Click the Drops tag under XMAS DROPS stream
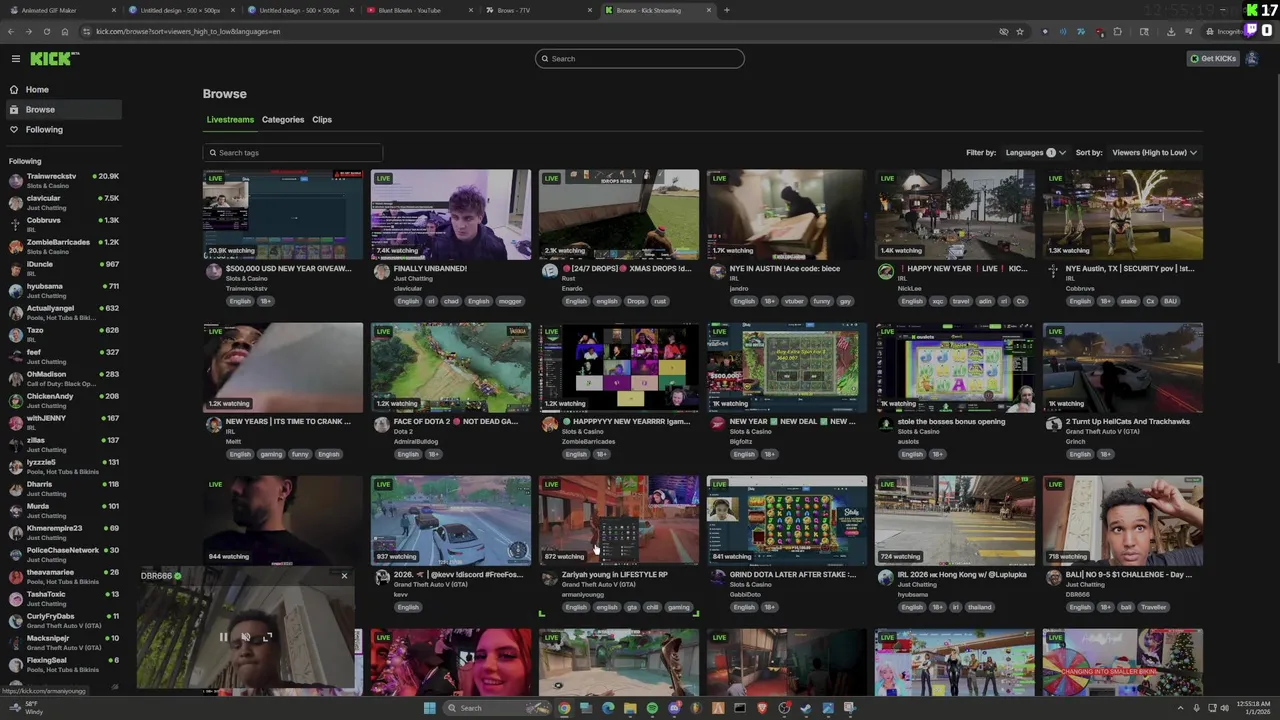The width and height of the screenshot is (1280, 720). pyautogui.click(x=636, y=301)
